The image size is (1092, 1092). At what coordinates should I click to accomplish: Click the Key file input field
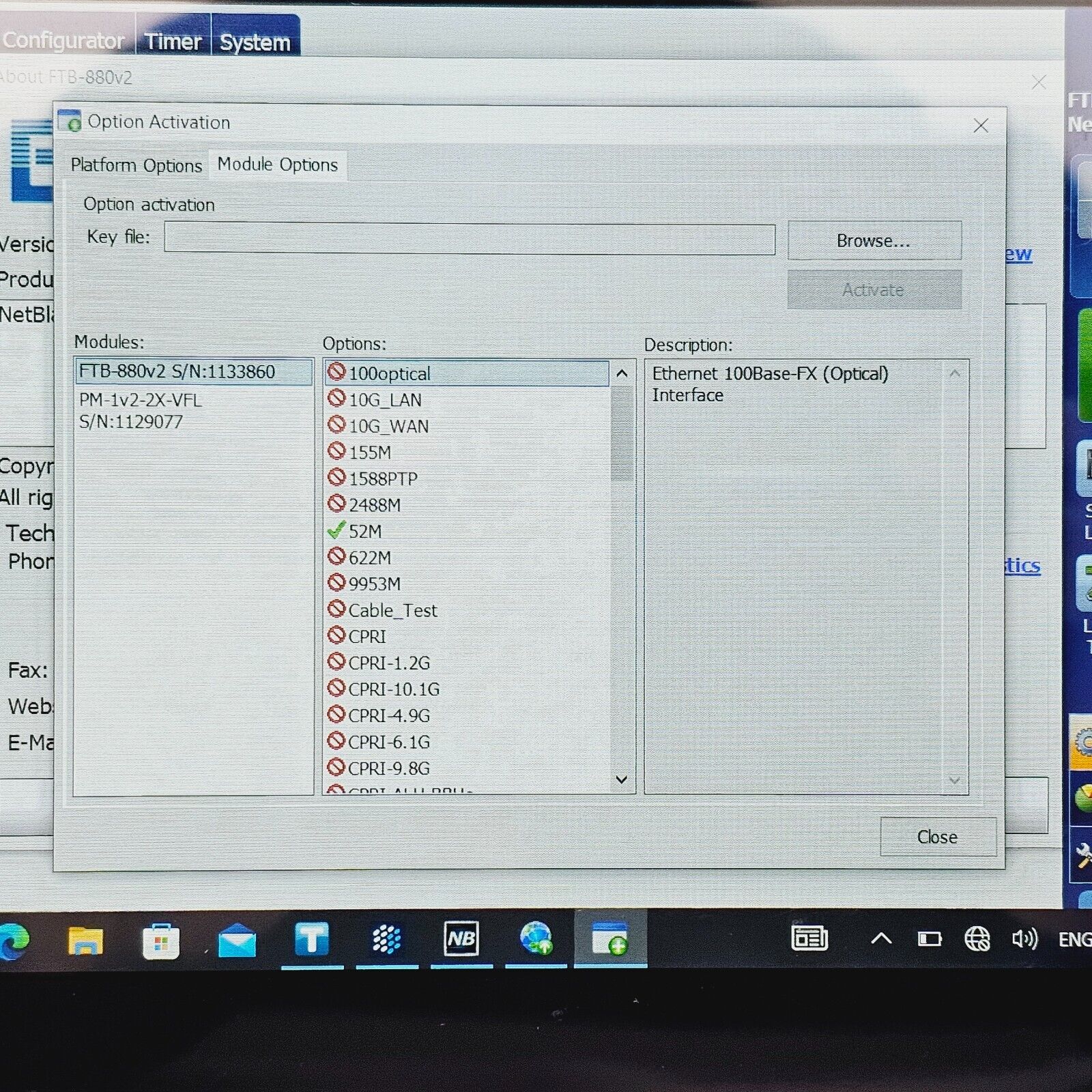[x=470, y=239]
